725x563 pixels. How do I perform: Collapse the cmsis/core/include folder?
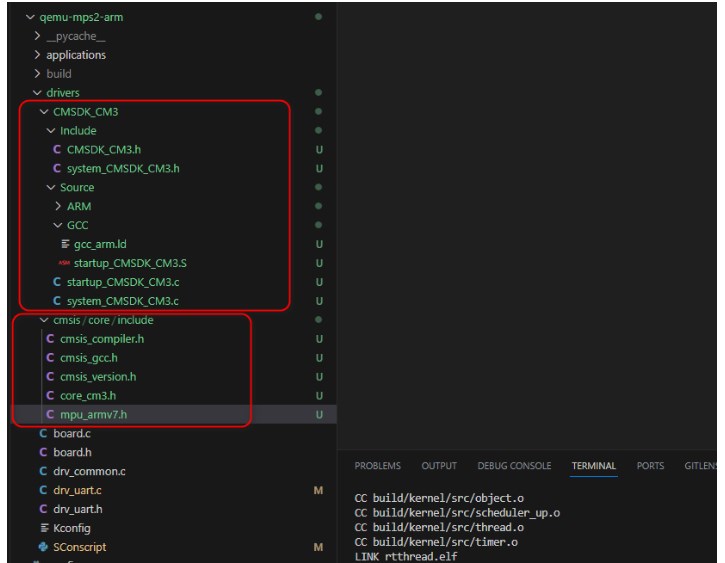click(44, 320)
